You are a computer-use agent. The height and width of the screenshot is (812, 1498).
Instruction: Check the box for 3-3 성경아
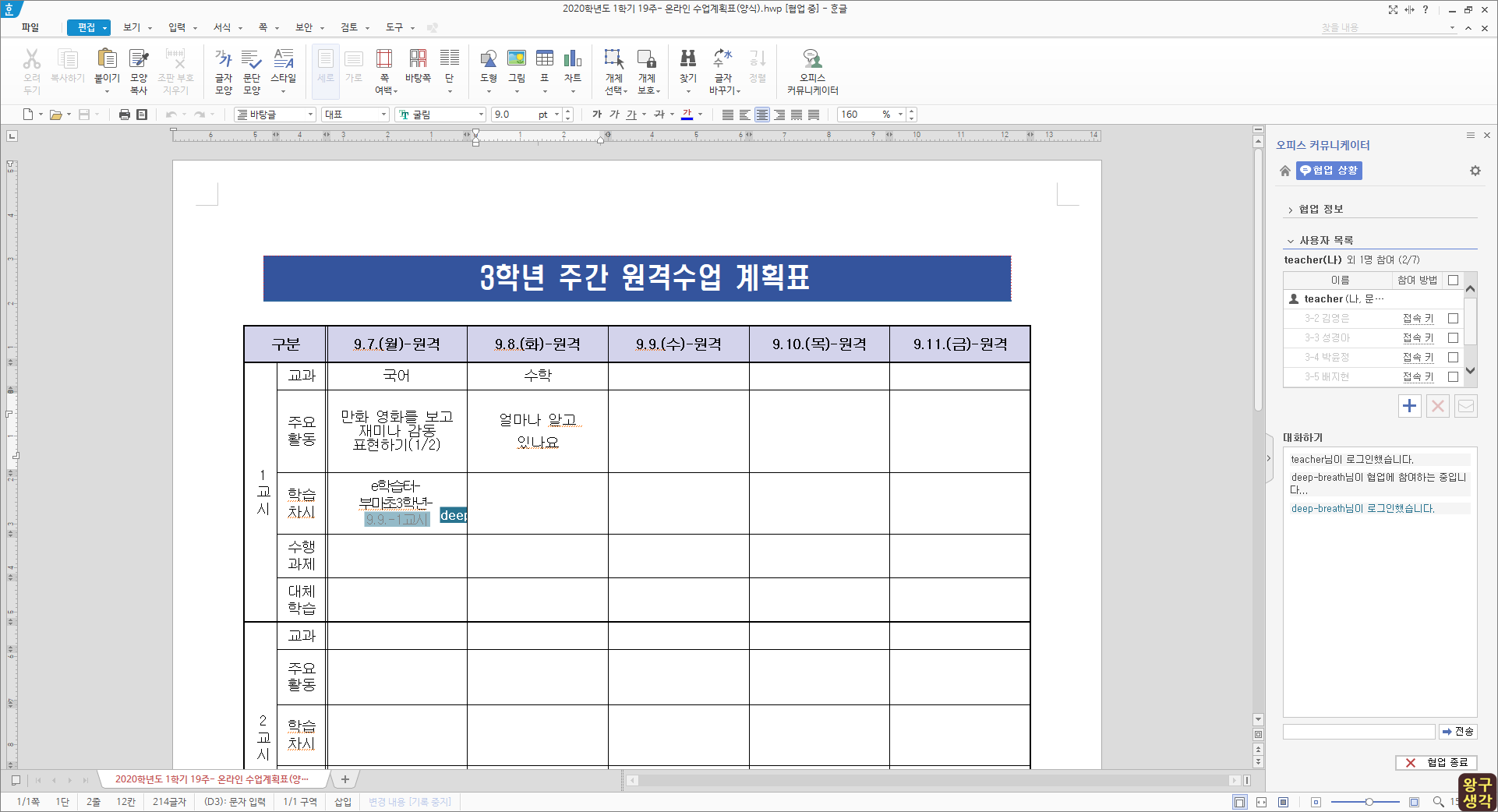[x=1453, y=337]
